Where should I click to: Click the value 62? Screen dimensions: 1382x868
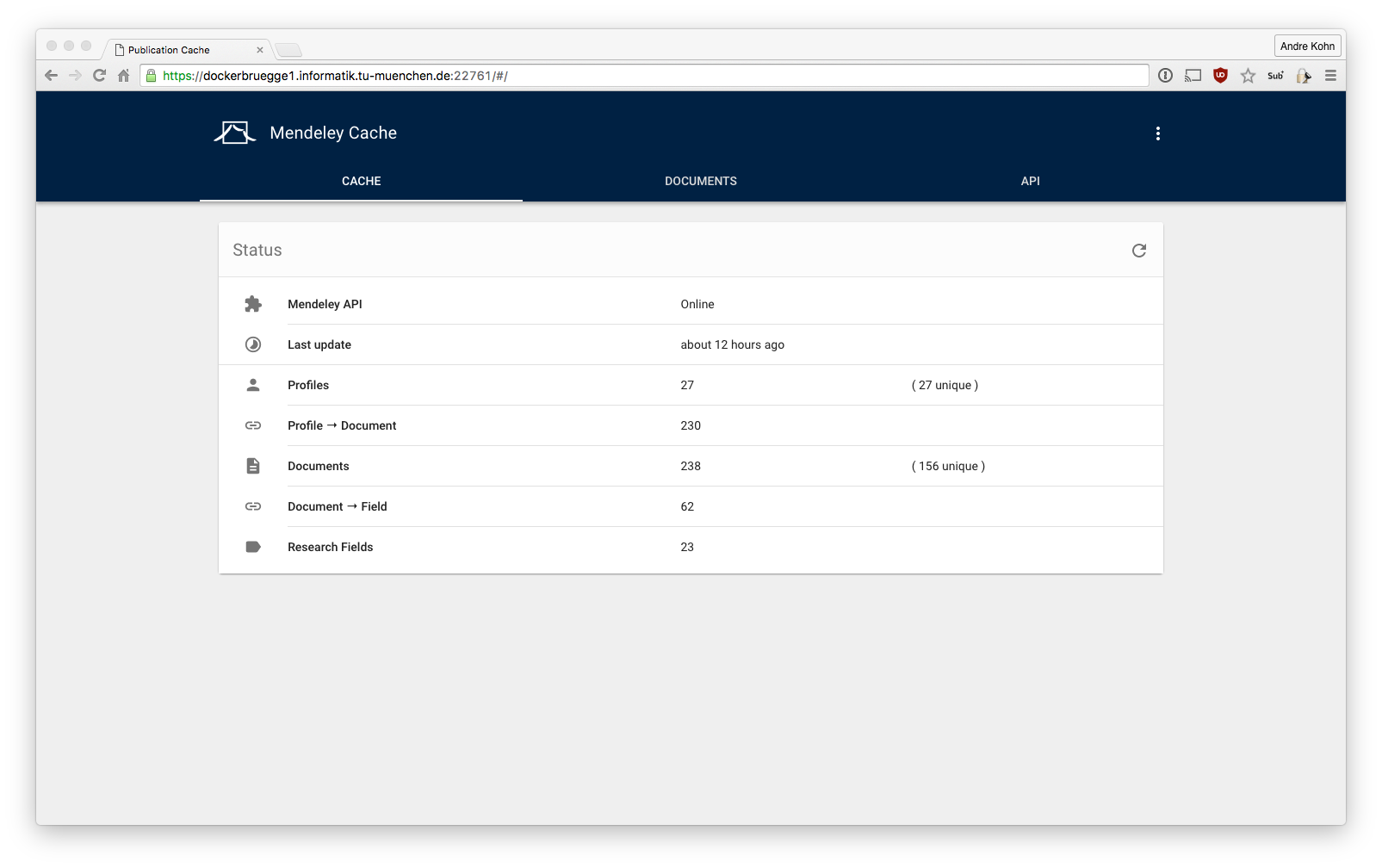(687, 506)
